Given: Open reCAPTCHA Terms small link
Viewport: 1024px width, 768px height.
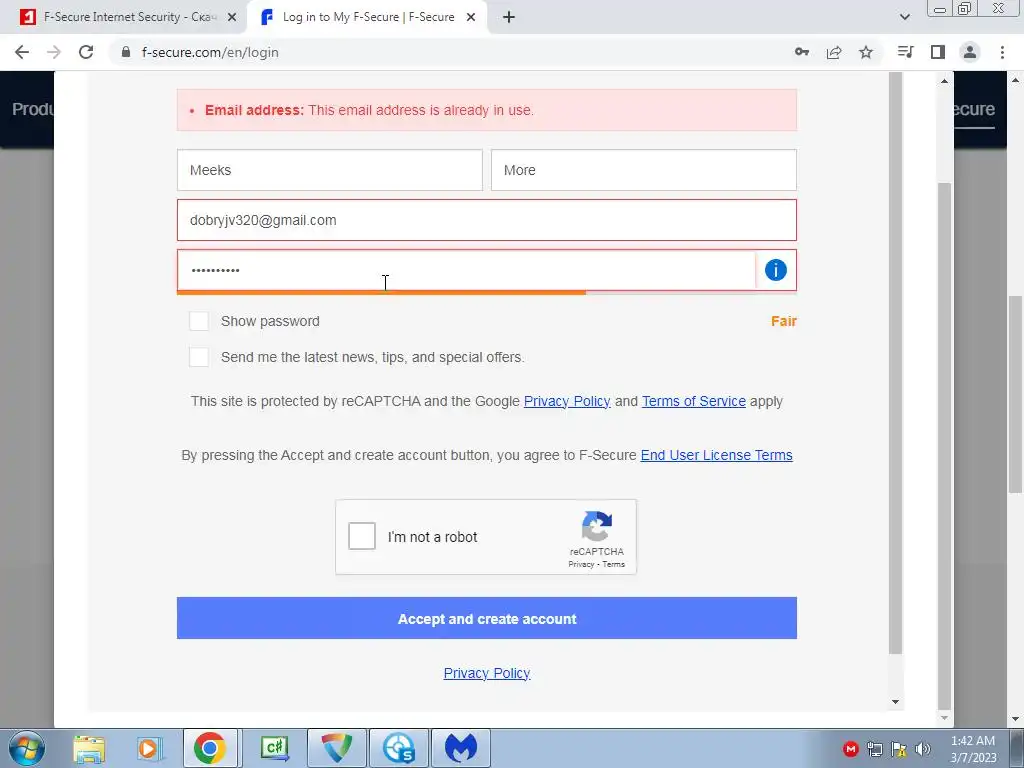Looking at the screenshot, I should tap(613, 564).
